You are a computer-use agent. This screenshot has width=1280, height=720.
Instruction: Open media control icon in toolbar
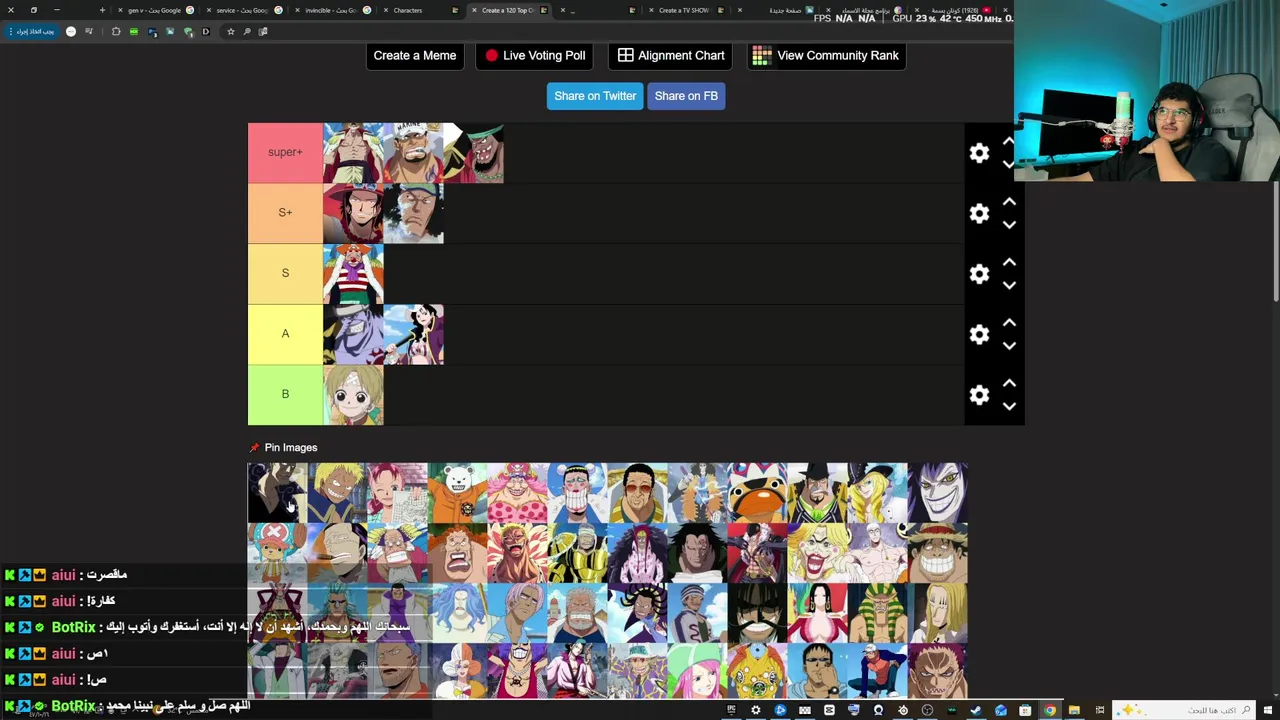89,31
